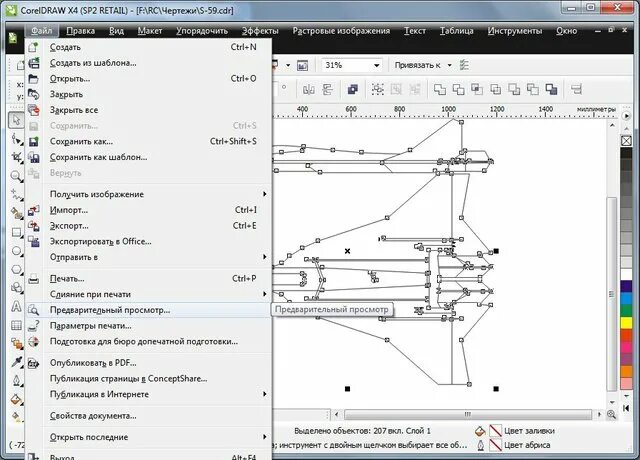
Task: Click the Combine objects icon
Action: [x=353, y=89]
